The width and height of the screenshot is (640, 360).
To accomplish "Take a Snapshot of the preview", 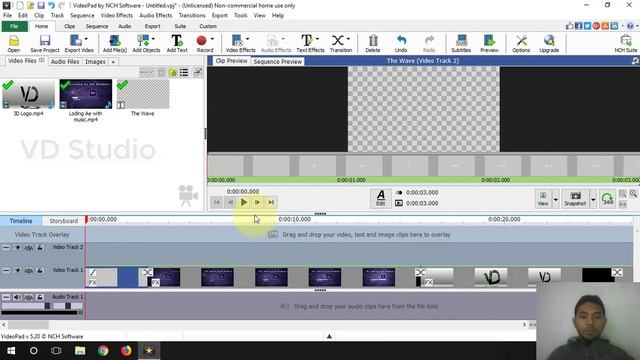I will coord(575,198).
